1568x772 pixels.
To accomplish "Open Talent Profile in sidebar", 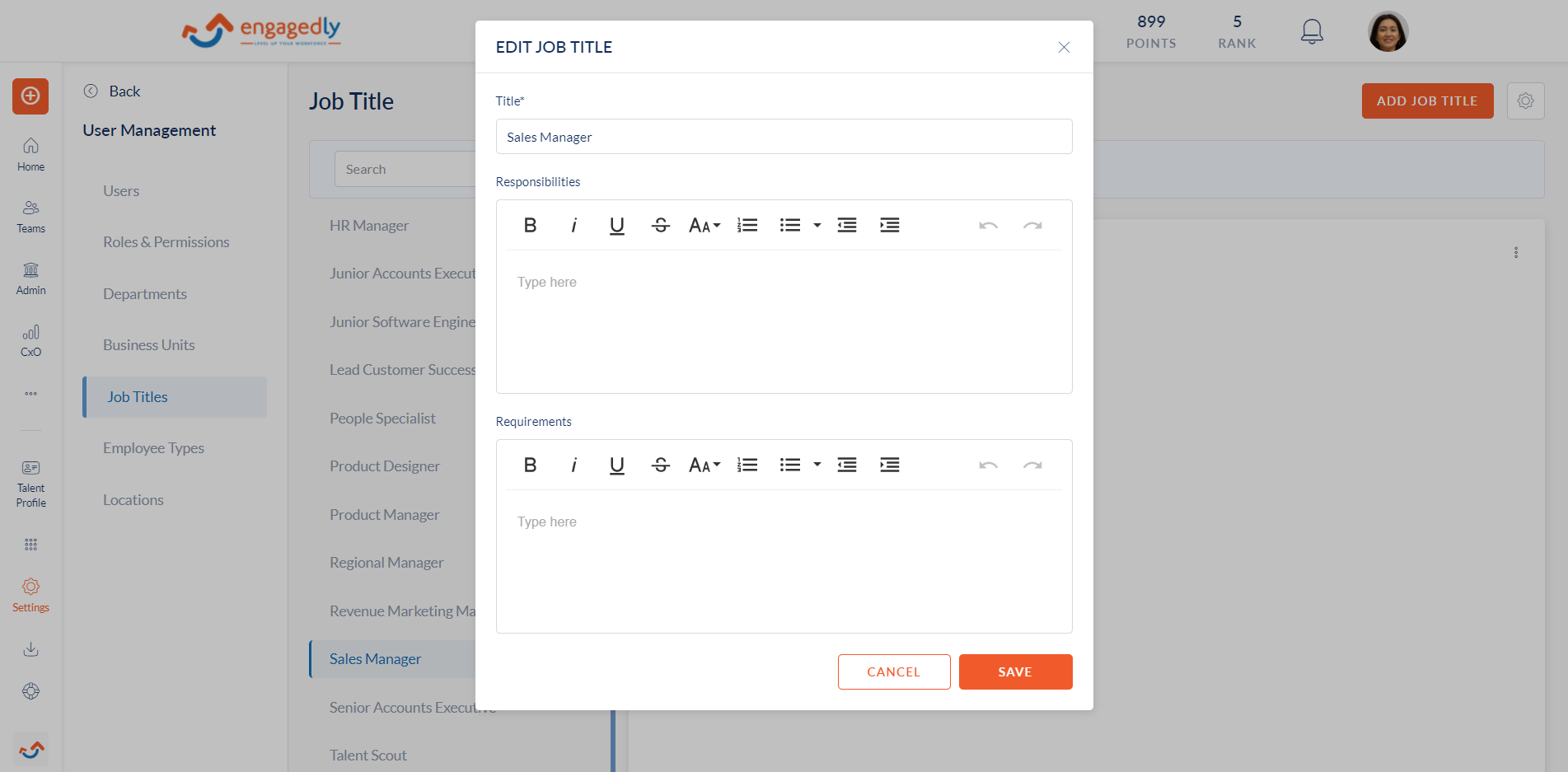I will coord(30,484).
